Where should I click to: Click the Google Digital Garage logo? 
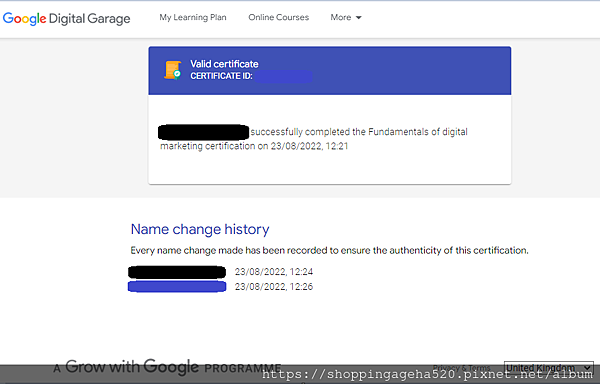(x=67, y=18)
